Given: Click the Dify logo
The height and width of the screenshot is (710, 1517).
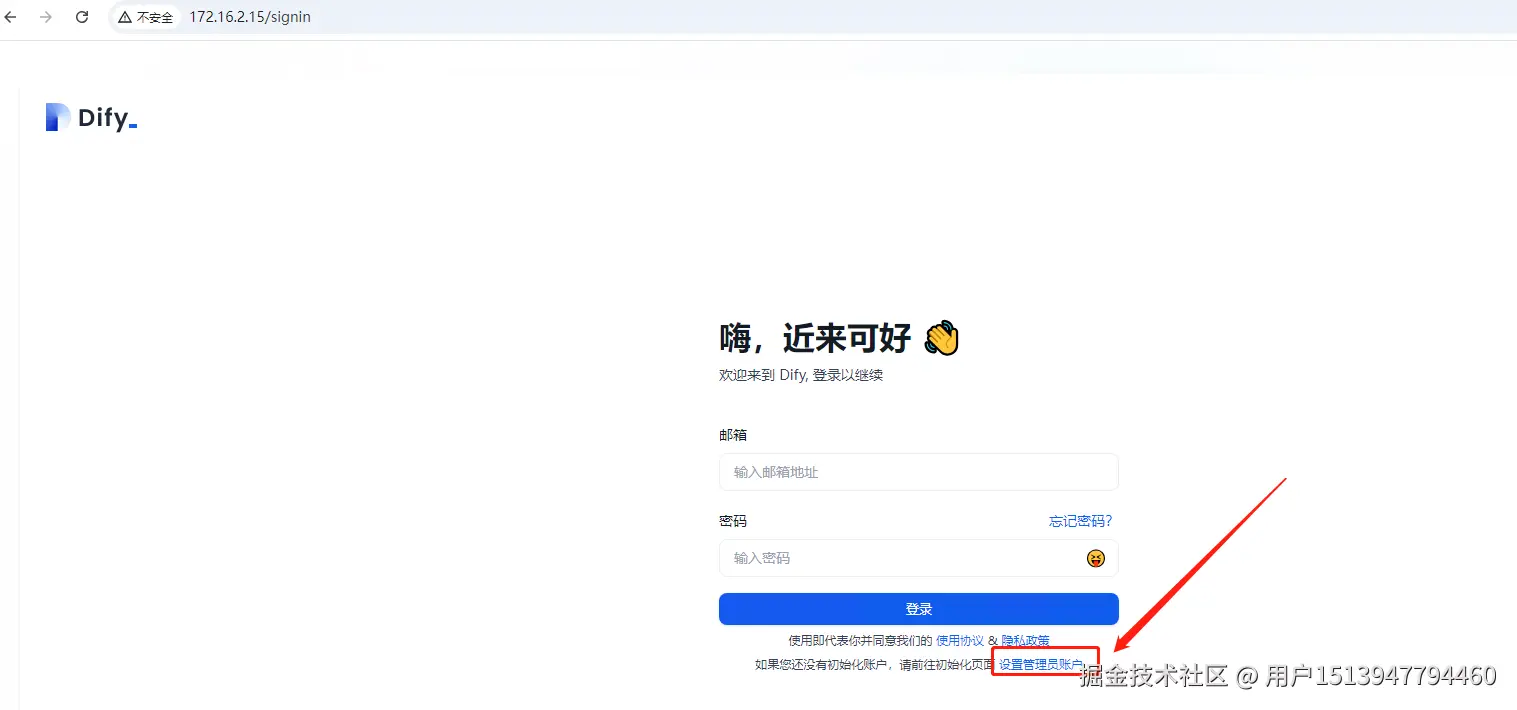Looking at the screenshot, I should 91,118.
